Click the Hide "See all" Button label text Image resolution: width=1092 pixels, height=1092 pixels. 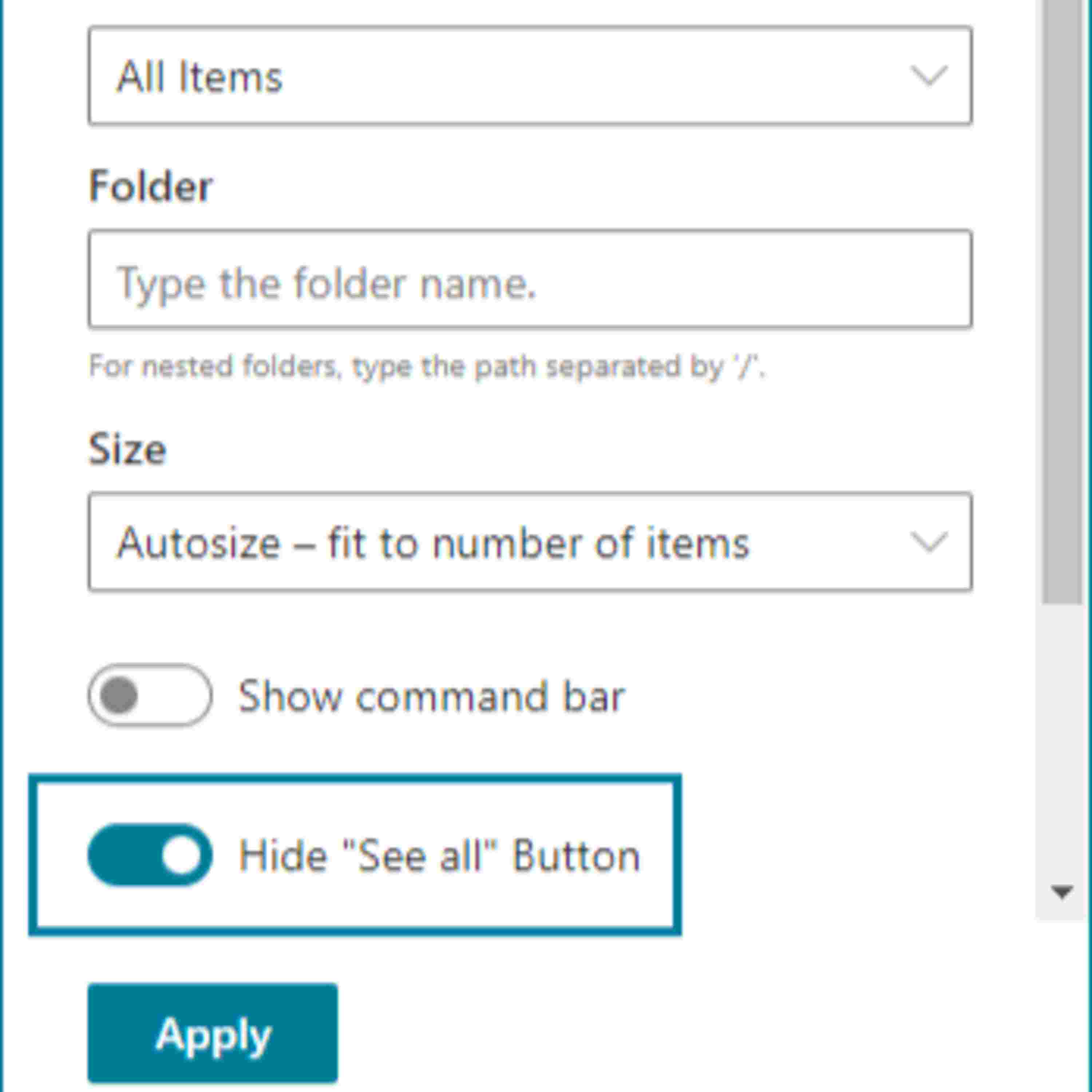click(x=439, y=855)
